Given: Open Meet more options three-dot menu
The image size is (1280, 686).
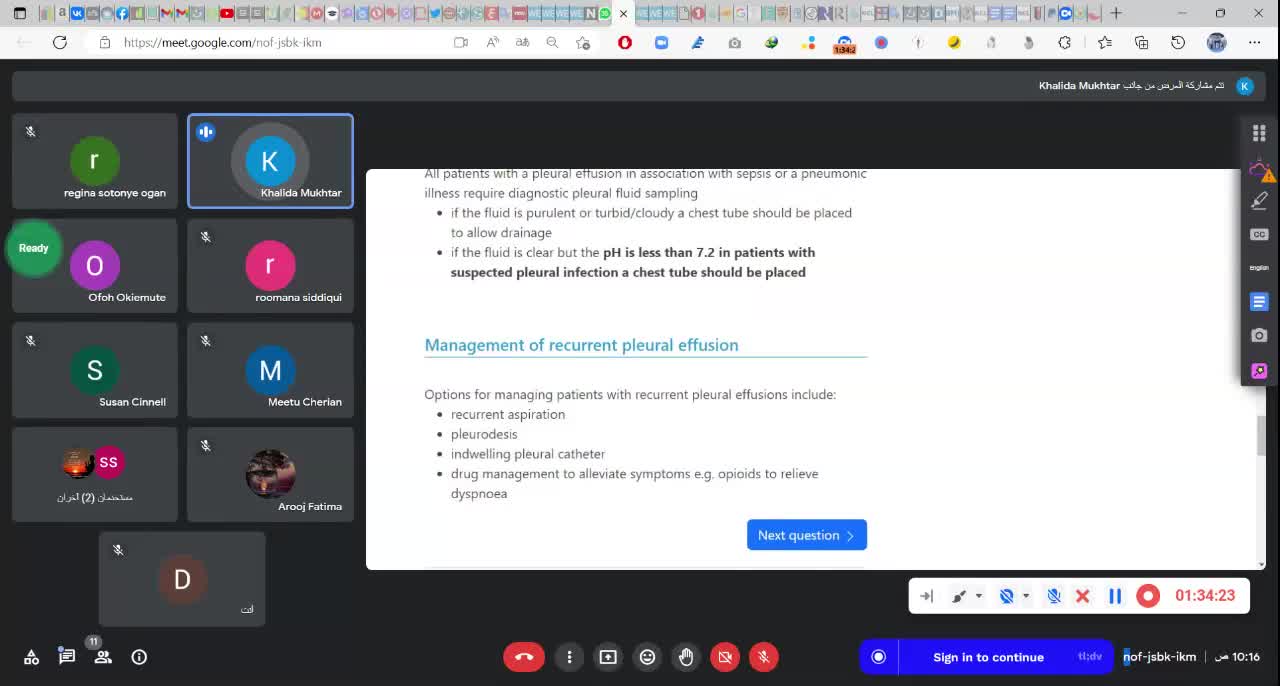Looking at the screenshot, I should 569,657.
